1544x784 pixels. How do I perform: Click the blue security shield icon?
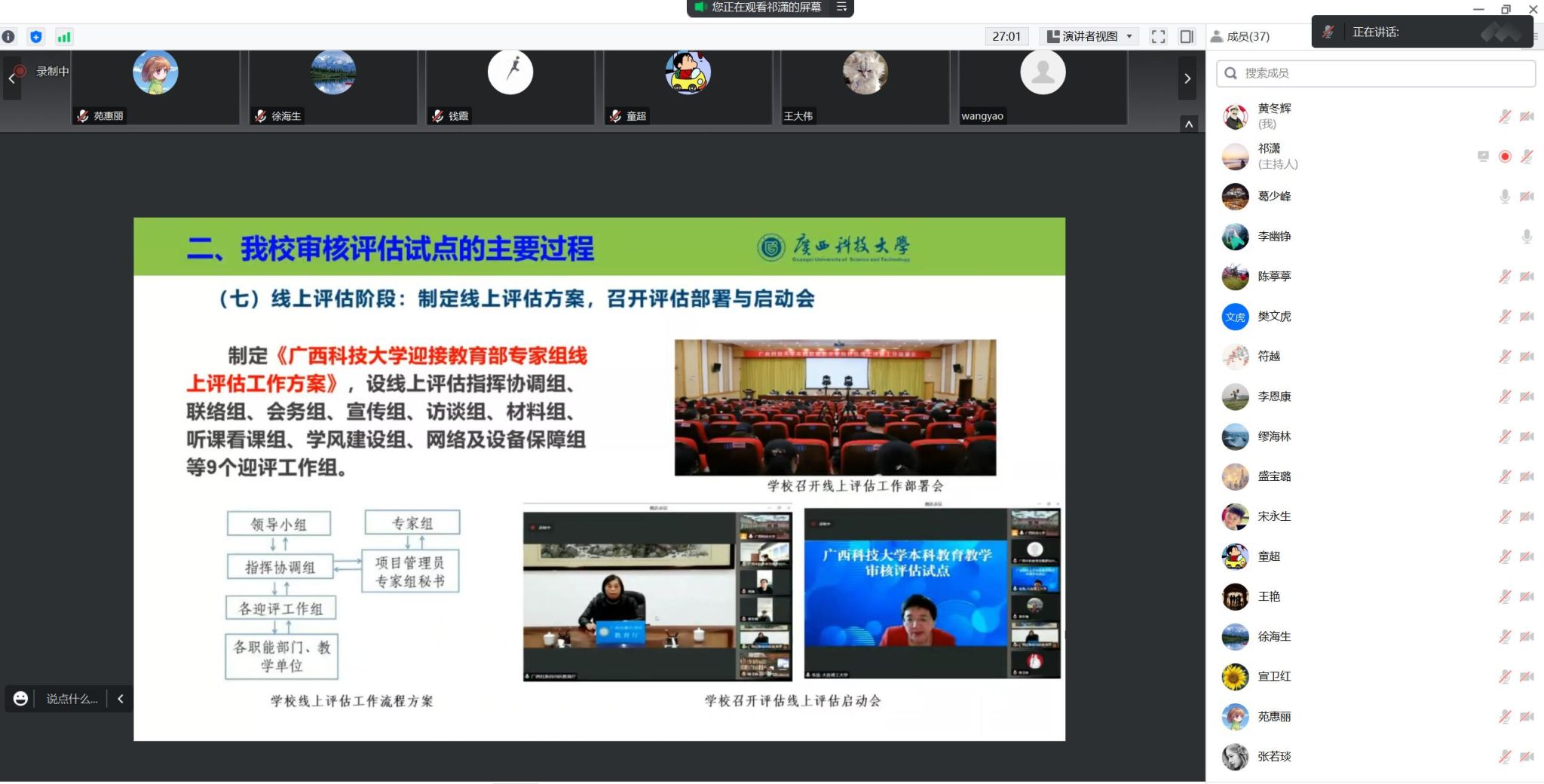pyautogui.click(x=36, y=36)
